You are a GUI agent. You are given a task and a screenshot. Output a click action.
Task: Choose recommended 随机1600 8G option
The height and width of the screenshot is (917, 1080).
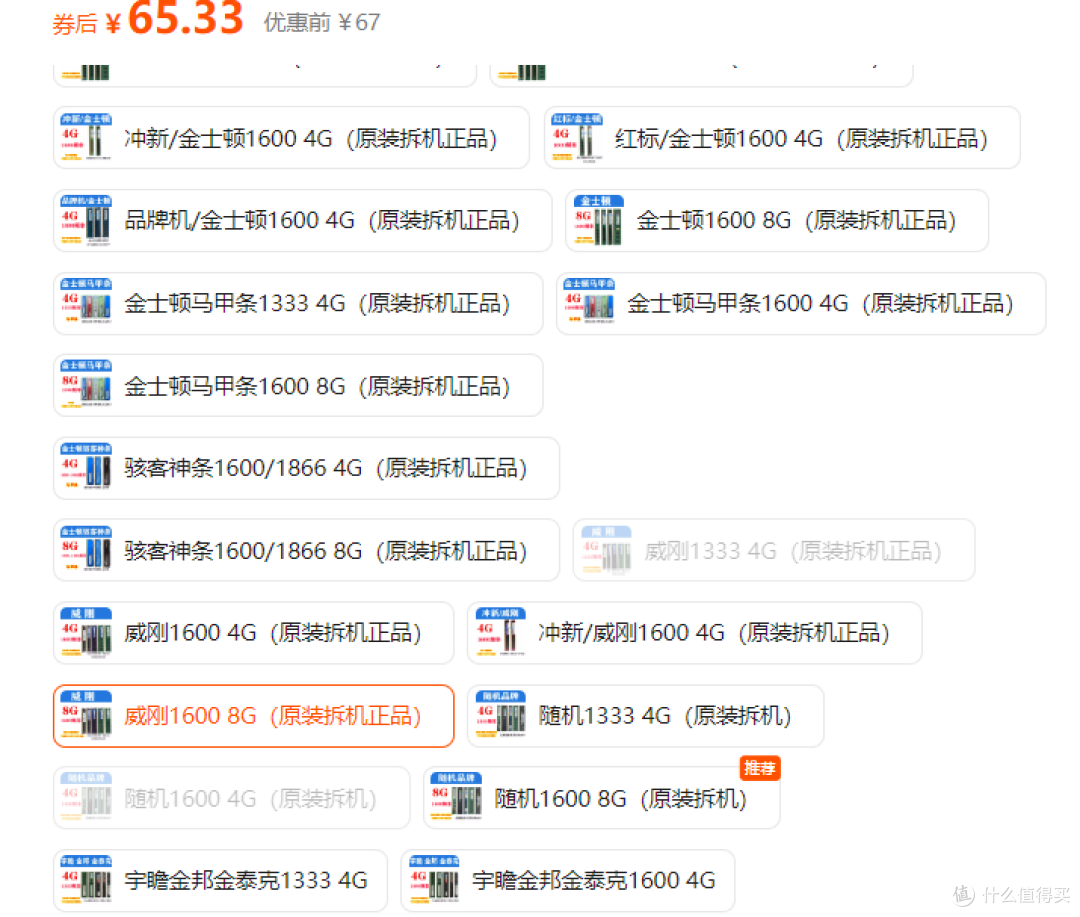click(x=601, y=798)
